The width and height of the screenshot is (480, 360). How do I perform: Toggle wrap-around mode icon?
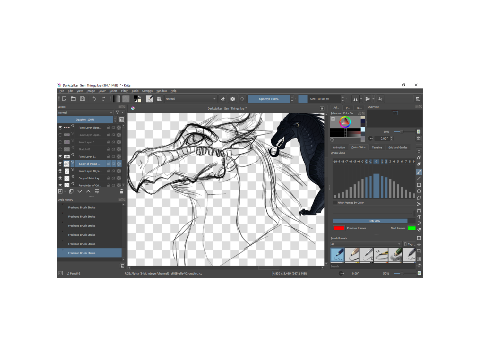pyautogui.click(x=380, y=99)
